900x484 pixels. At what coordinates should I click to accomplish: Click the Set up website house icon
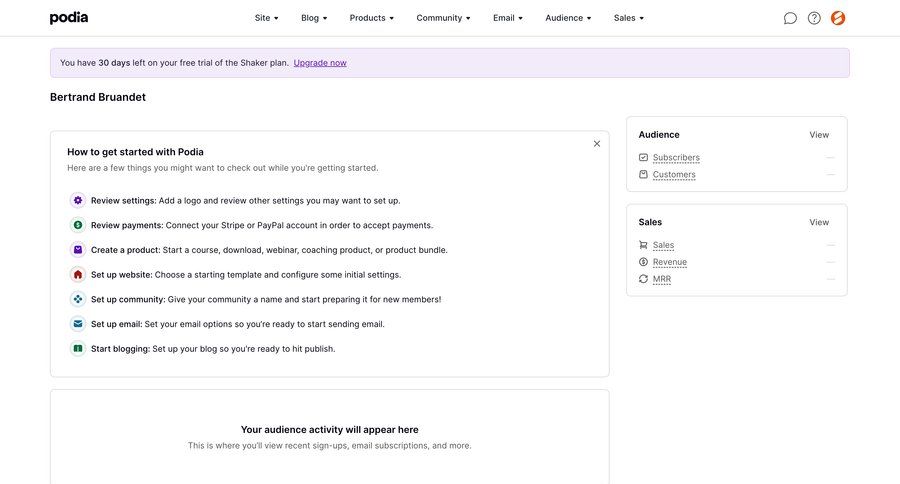tap(77, 274)
